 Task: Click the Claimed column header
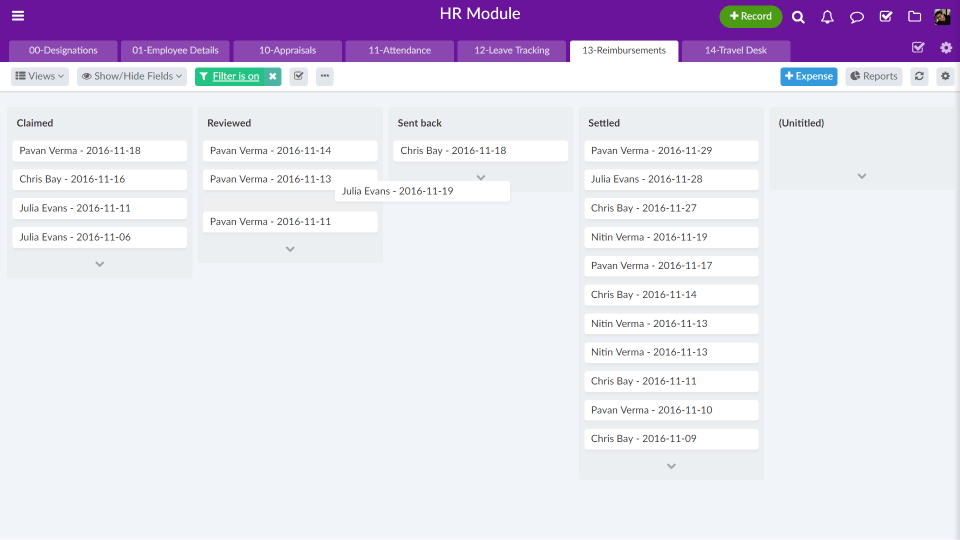[35, 123]
